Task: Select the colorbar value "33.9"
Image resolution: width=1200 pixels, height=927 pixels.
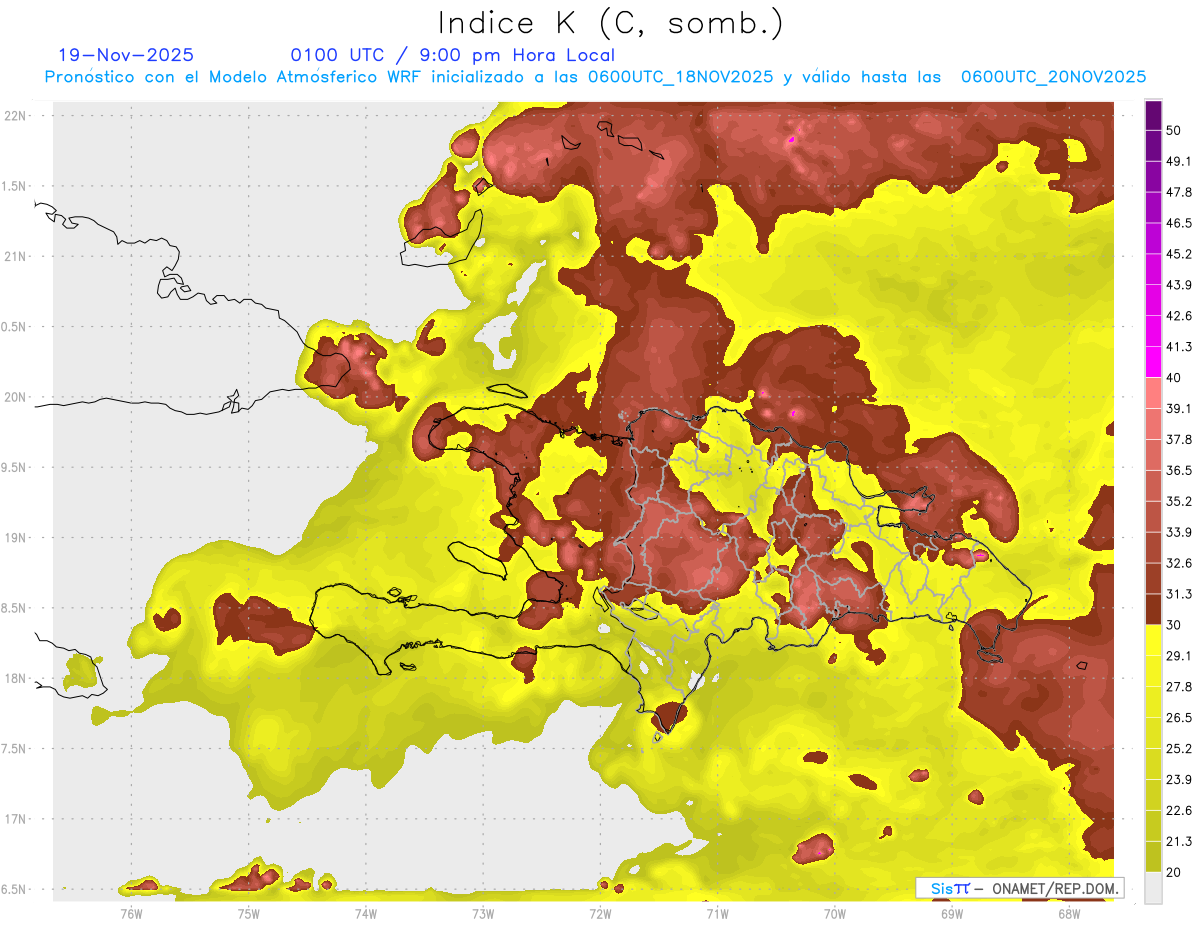Action: 1179,532
